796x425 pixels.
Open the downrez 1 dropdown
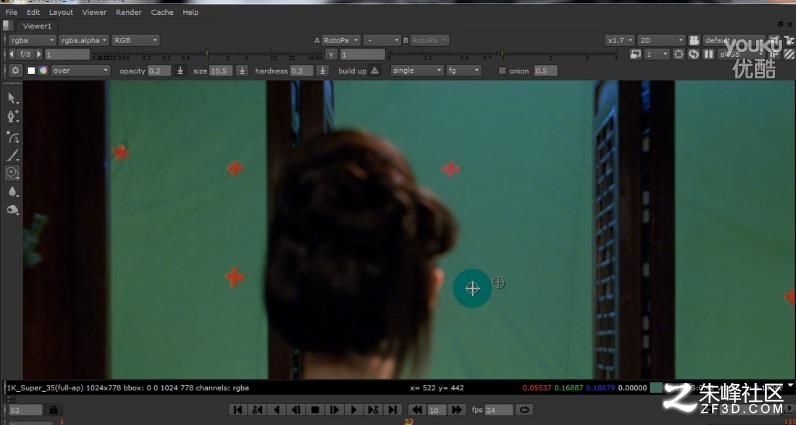click(x=657, y=54)
